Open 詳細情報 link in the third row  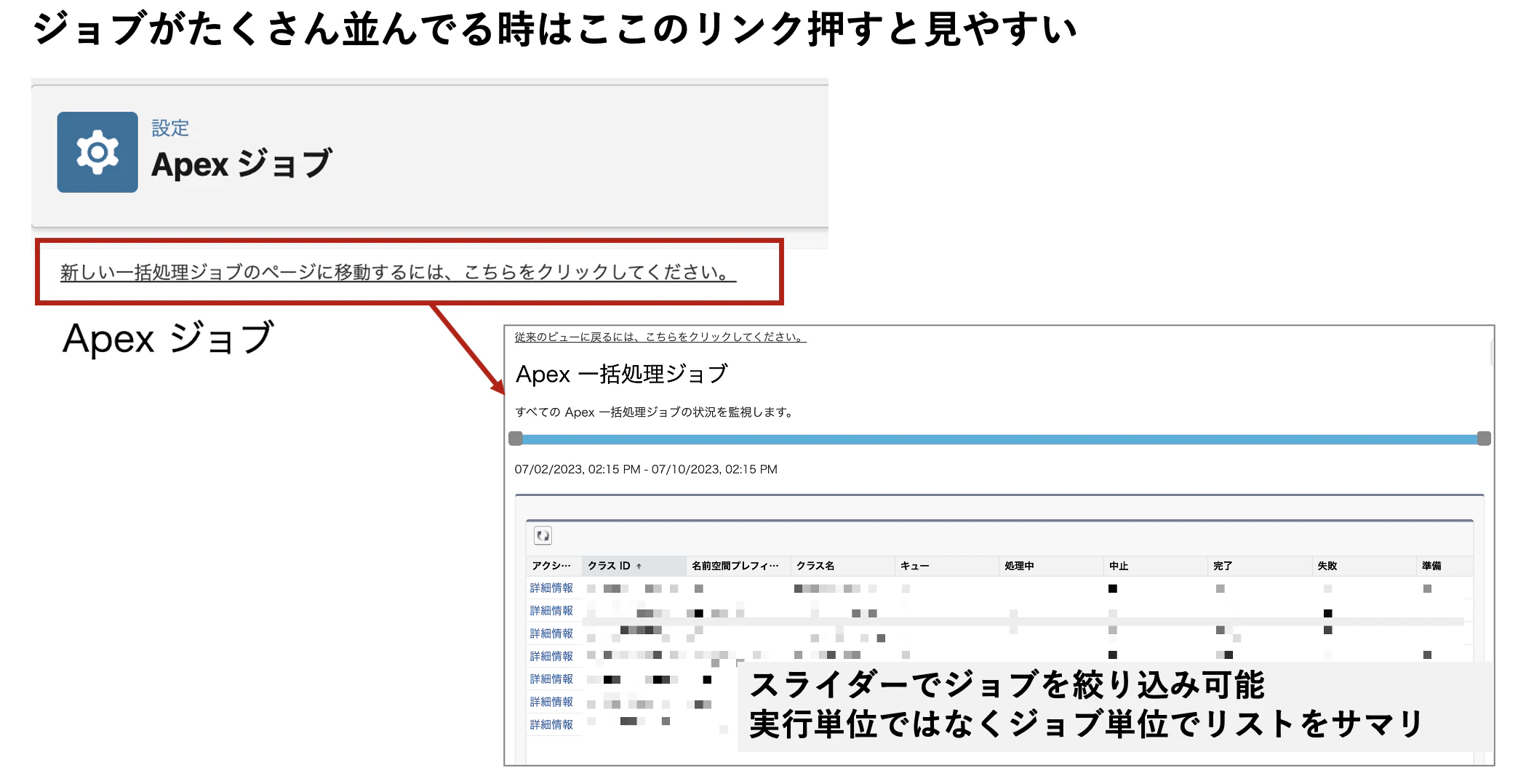tap(551, 633)
